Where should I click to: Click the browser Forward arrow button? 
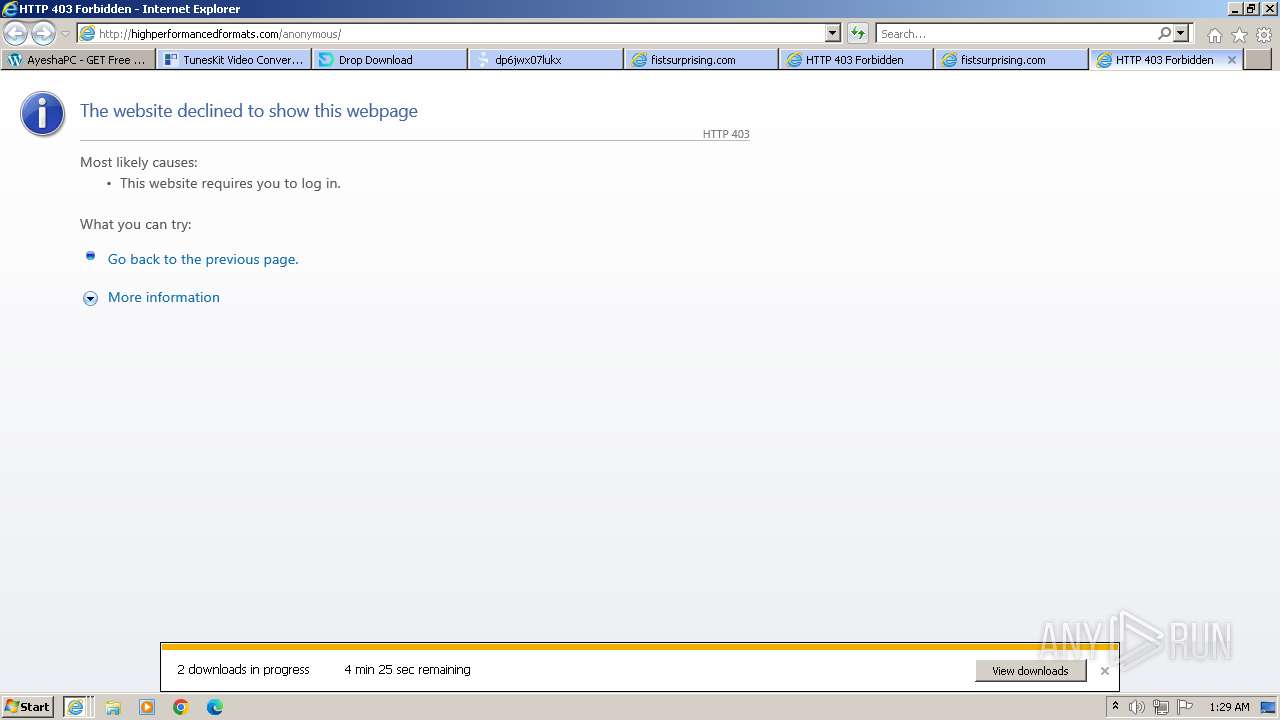43,33
